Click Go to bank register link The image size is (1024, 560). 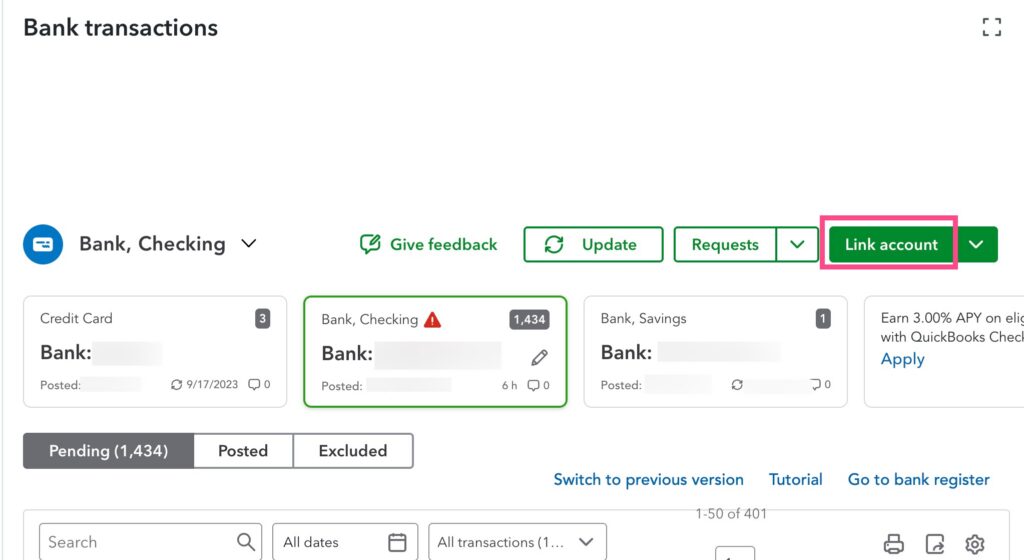(x=918, y=480)
